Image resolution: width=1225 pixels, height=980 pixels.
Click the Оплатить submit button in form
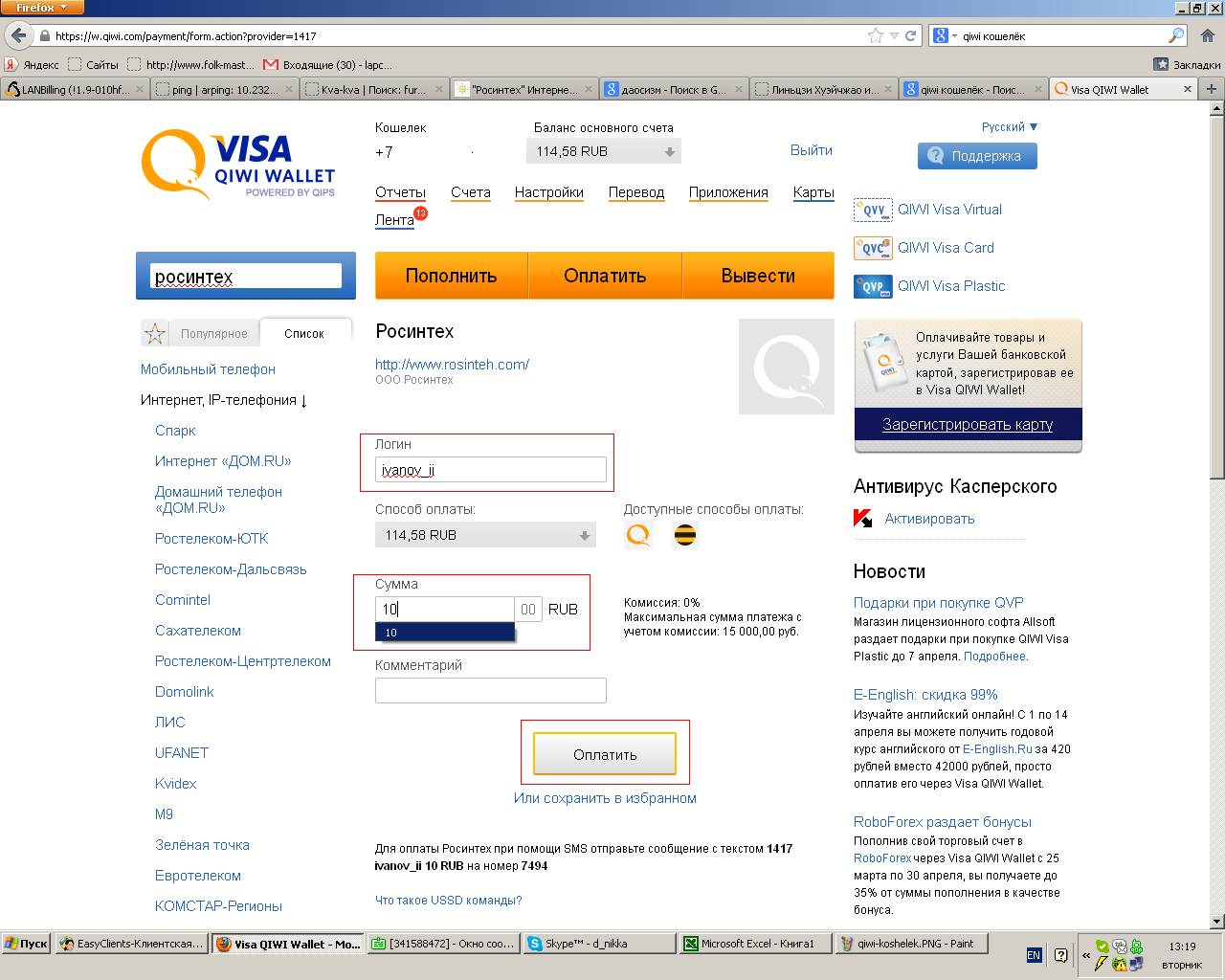tap(605, 754)
